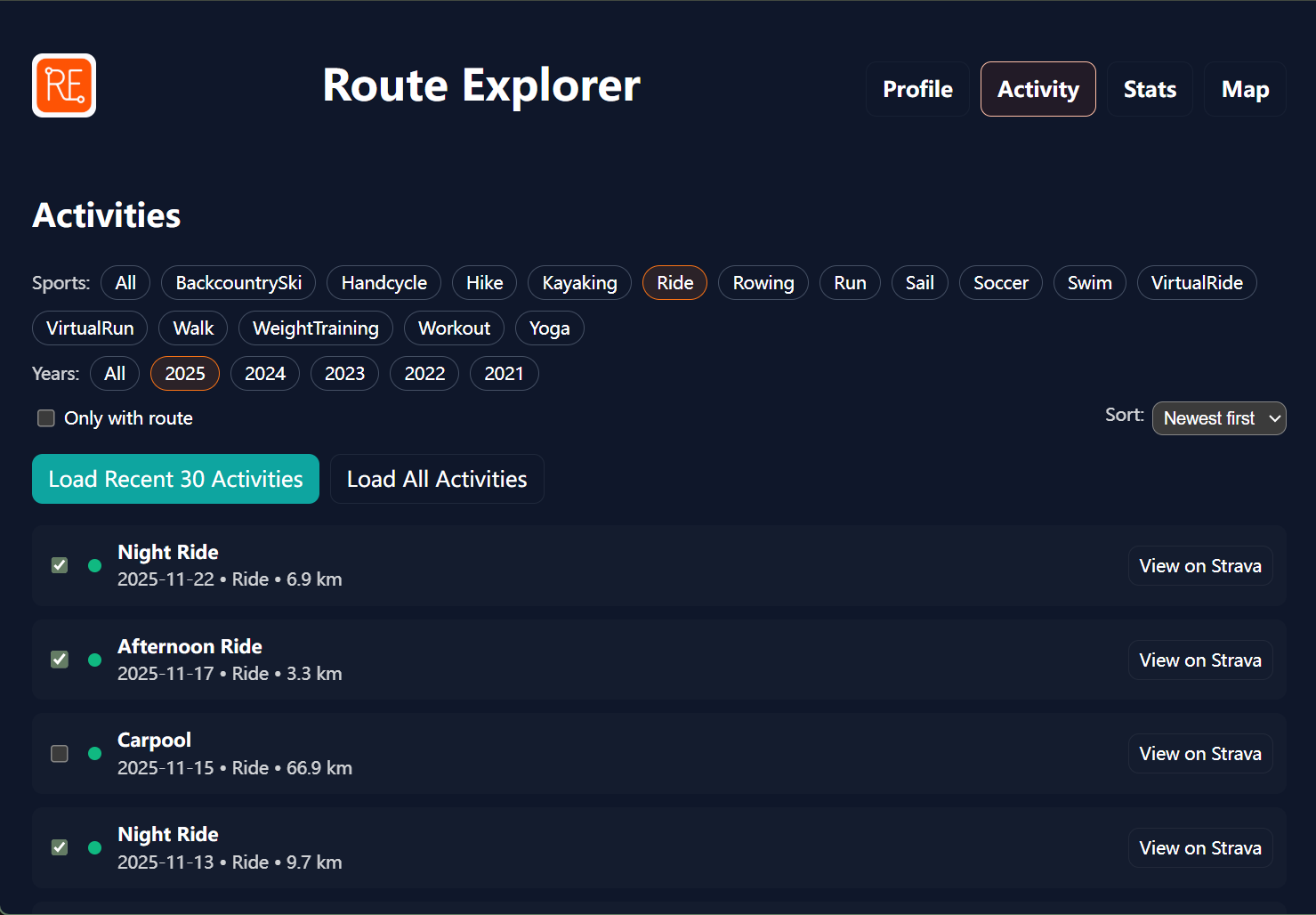Screen dimensions: 1316x915
Task: Select the Workout sport chip
Action: (x=454, y=328)
